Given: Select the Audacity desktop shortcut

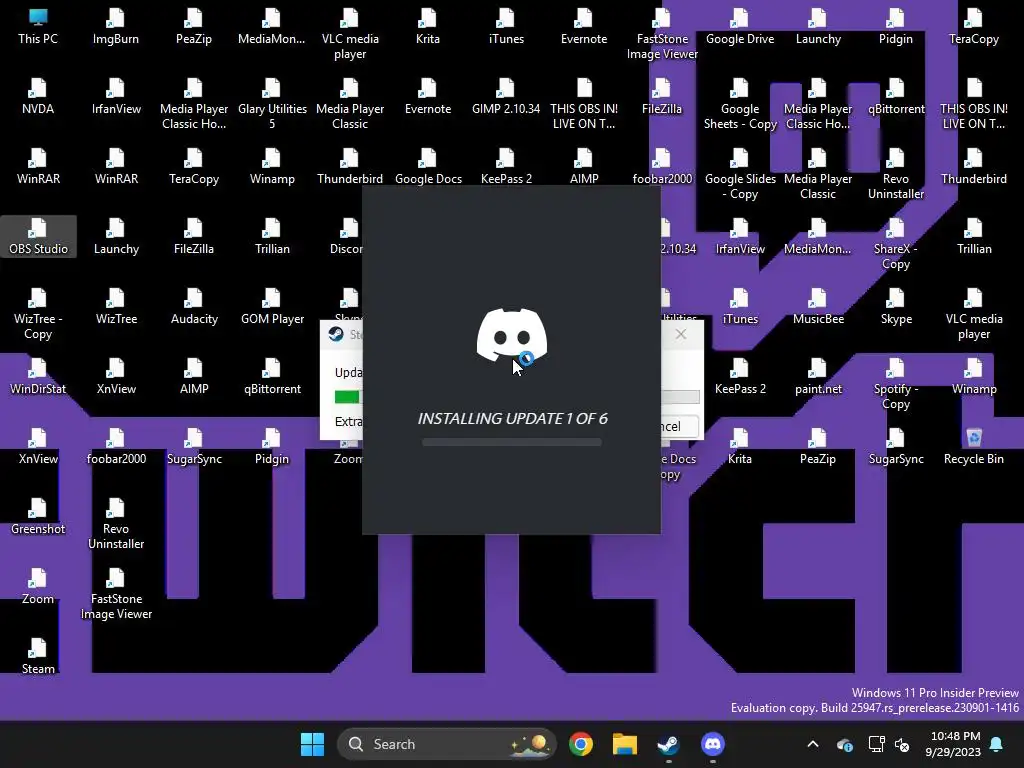Looking at the screenshot, I should point(194,306).
